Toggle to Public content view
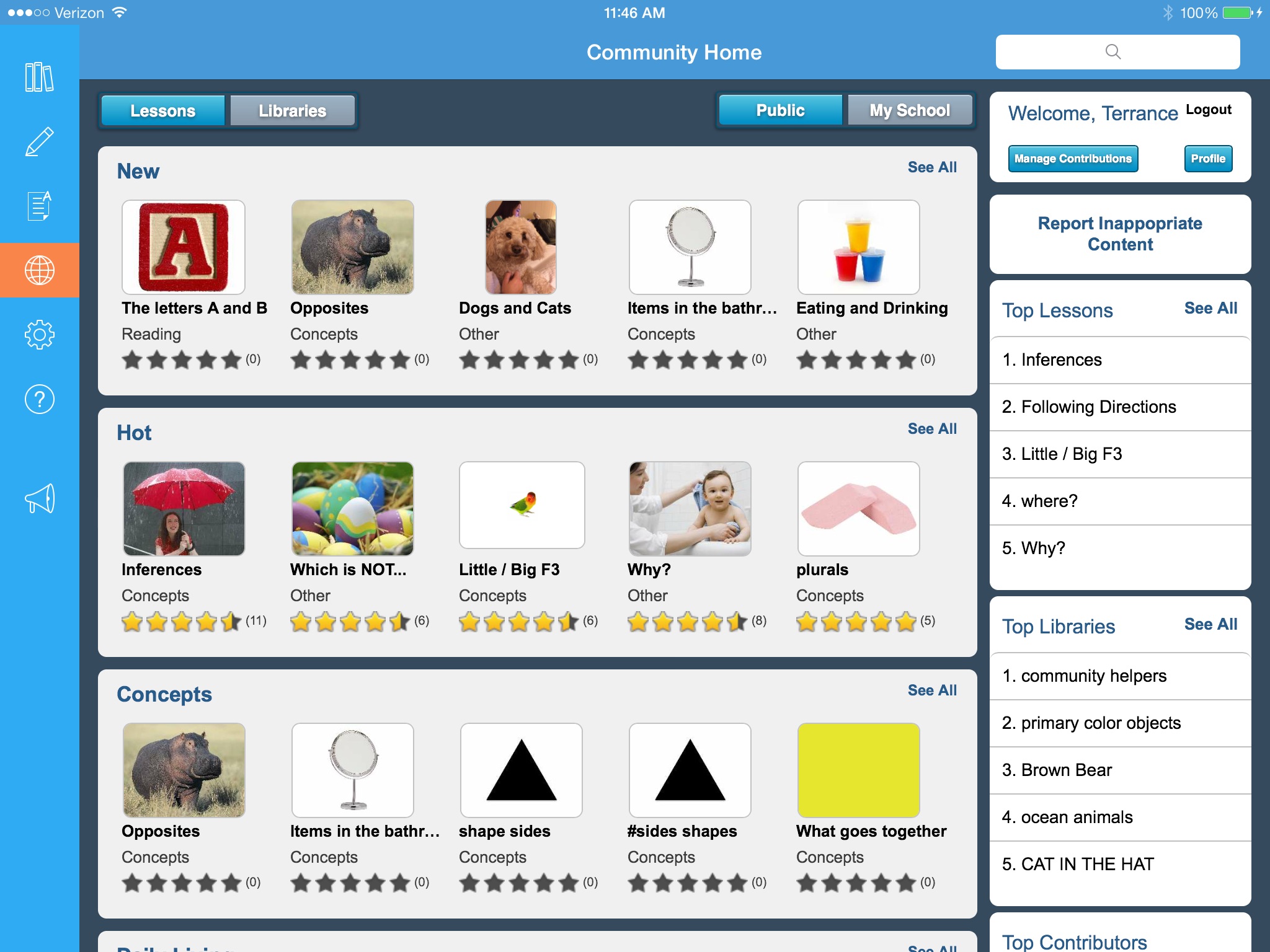 click(x=780, y=110)
